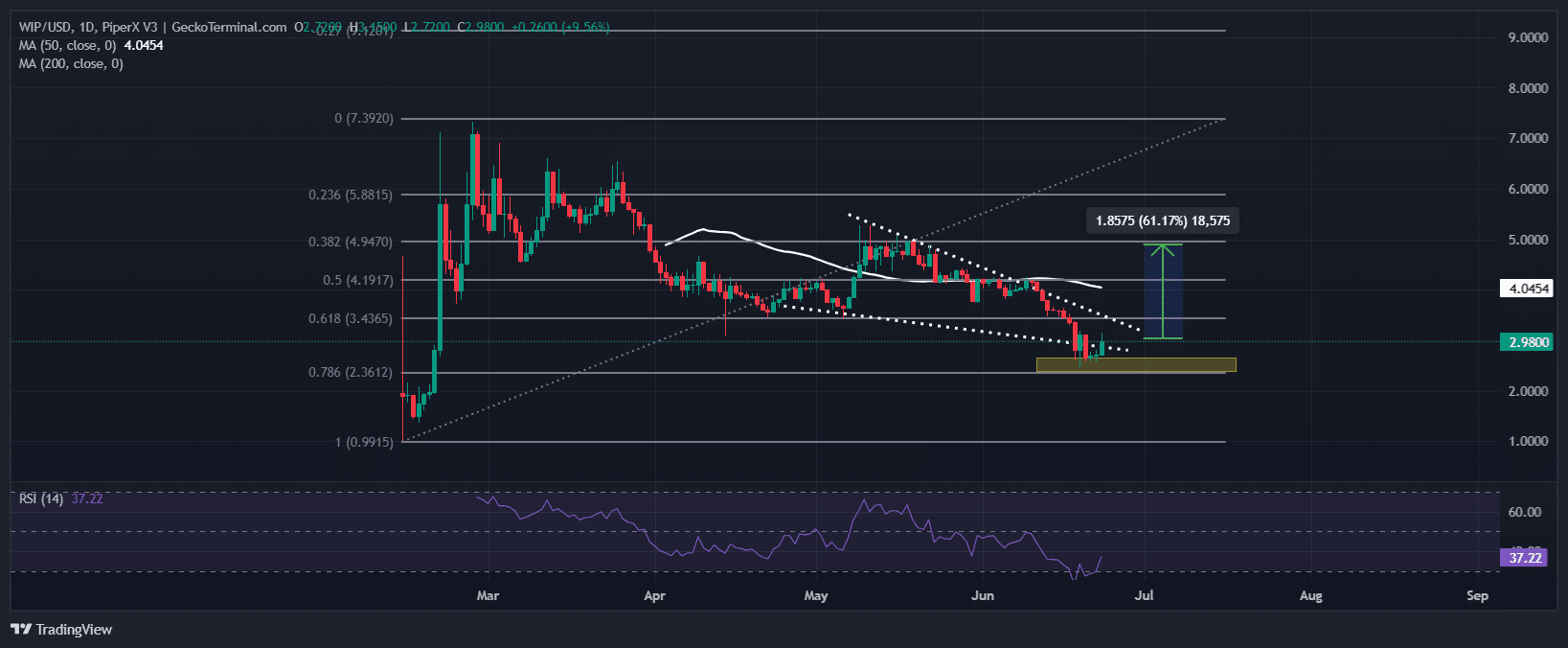The height and width of the screenshot is (648, 1568).
Task: Click the 6.0000 price axis label
Action: (x=1528, y=189)
